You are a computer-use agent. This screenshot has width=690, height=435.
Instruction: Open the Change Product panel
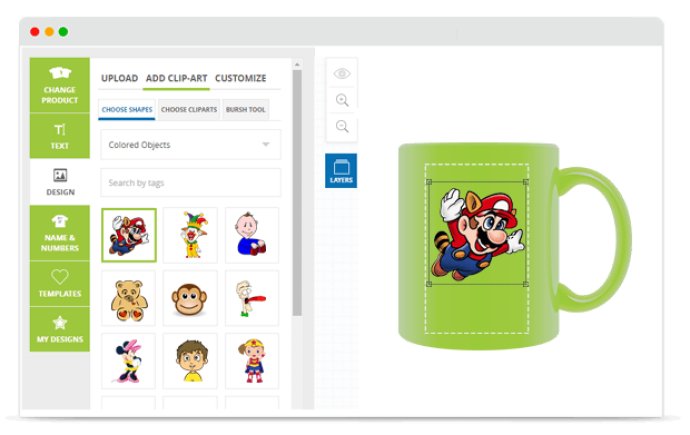pyautogui.click(x=60, y=85)
